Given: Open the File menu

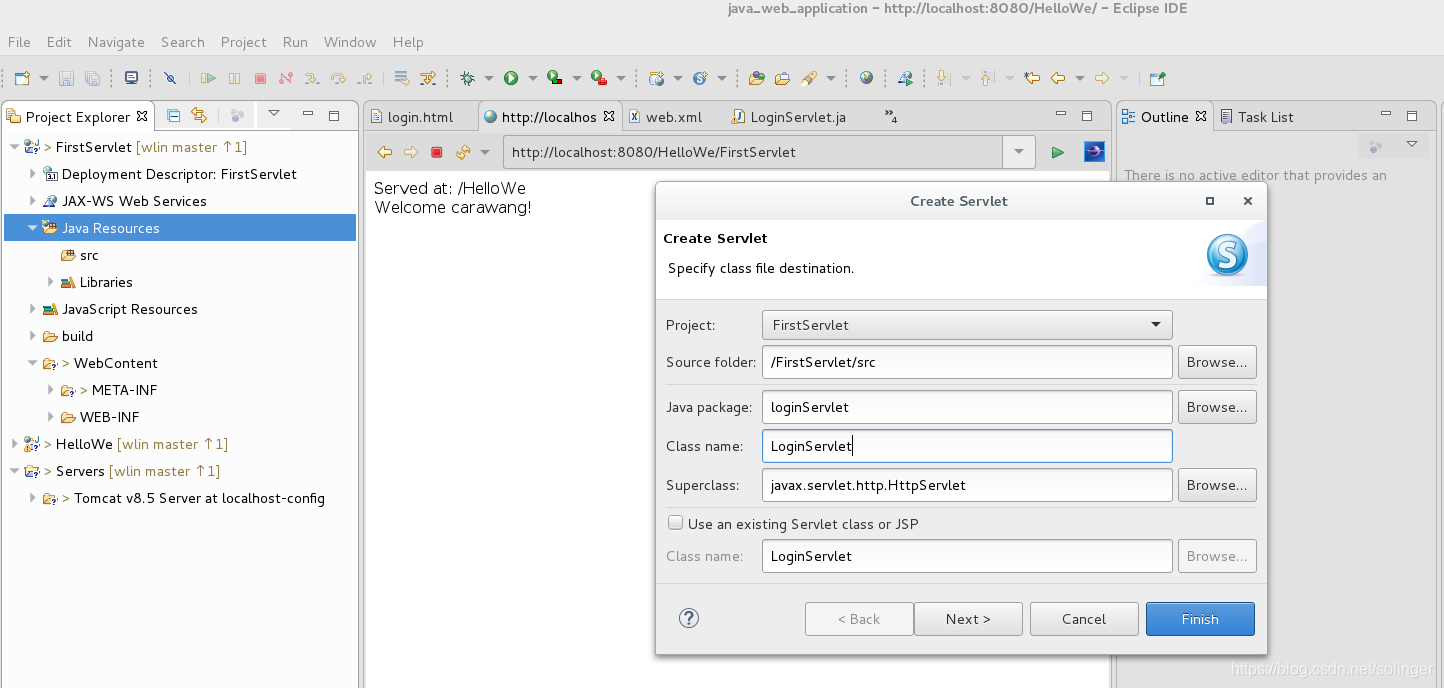Looking at the screenshot, I should coord(19,42).
